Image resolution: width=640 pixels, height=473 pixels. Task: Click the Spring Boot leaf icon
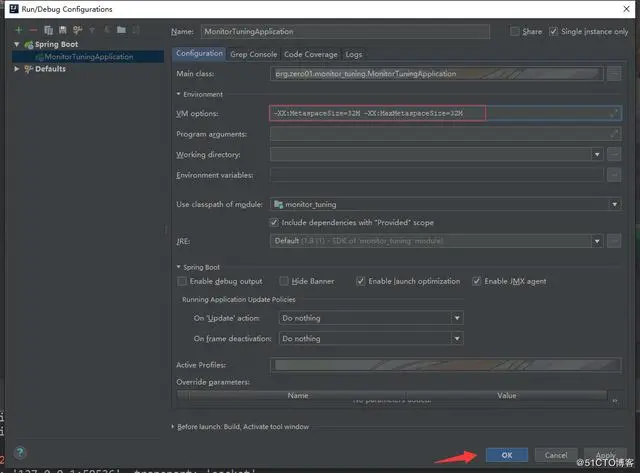pos(29,44)
